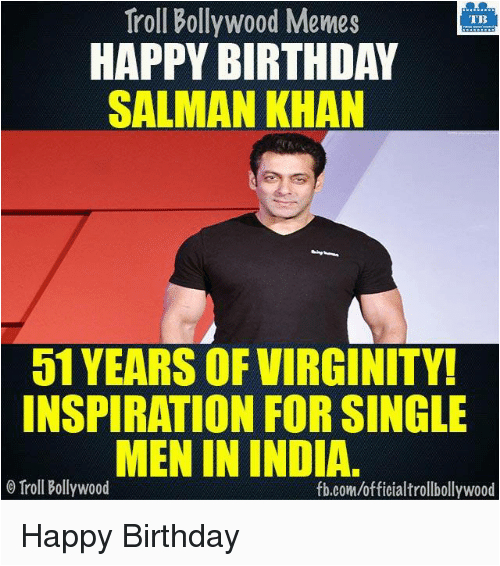This screenshot has width=500, height=566.
Task: Click the yellow SALMAN KHAN name text
Action: coord(236,109)
